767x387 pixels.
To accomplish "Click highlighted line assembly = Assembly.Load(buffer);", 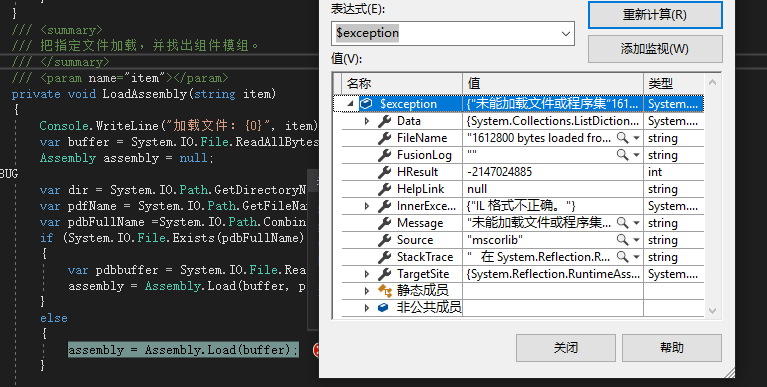I will pos(183,350).
